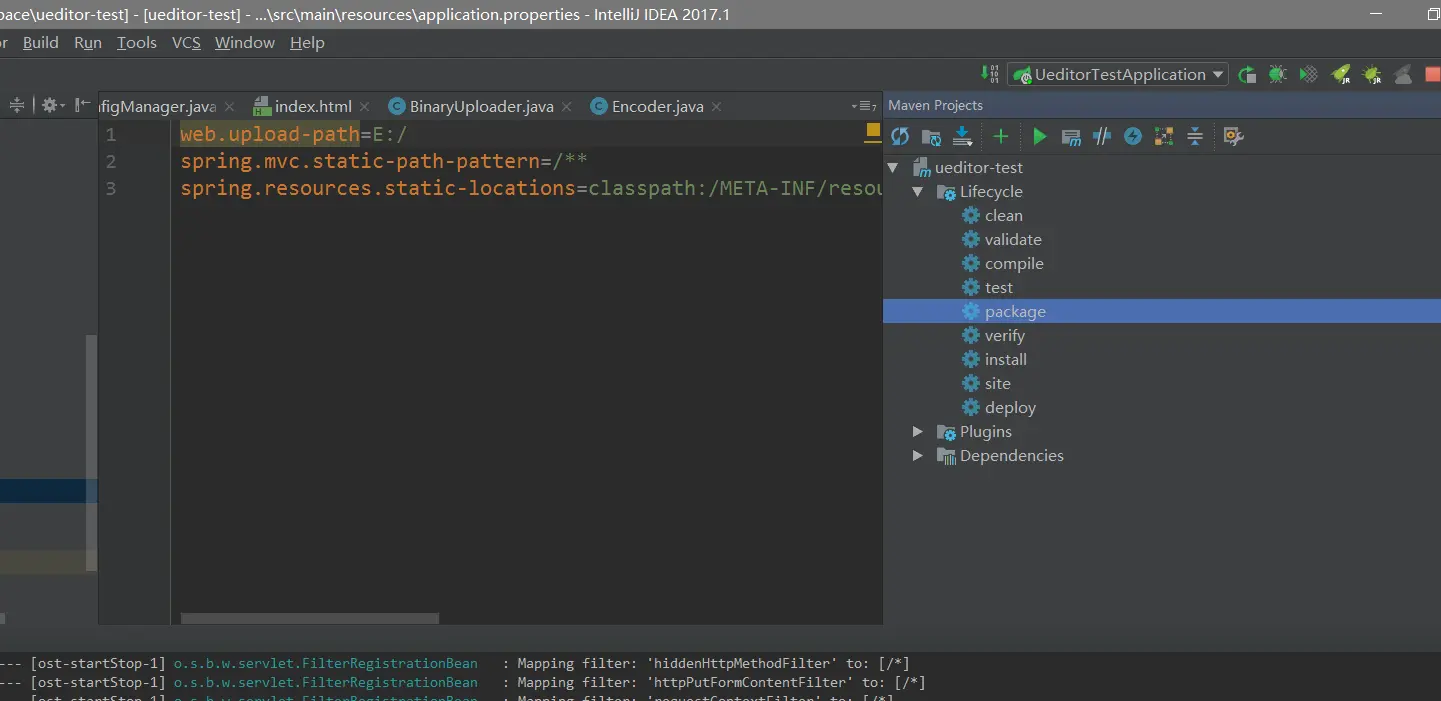Open the Window menu

(245, 43)
